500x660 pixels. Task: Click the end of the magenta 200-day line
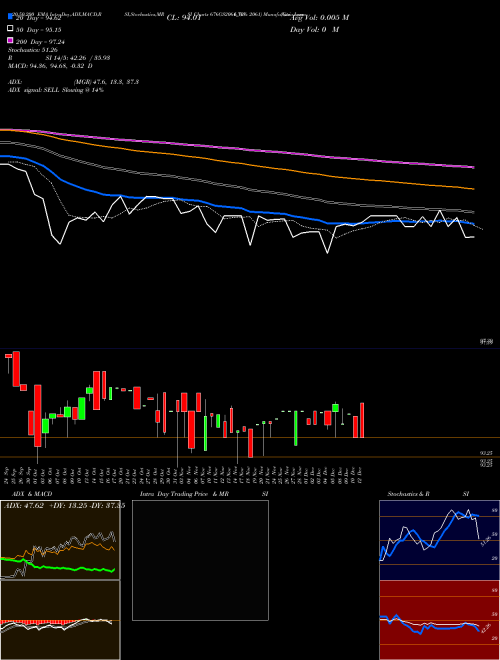coord(473,167)
